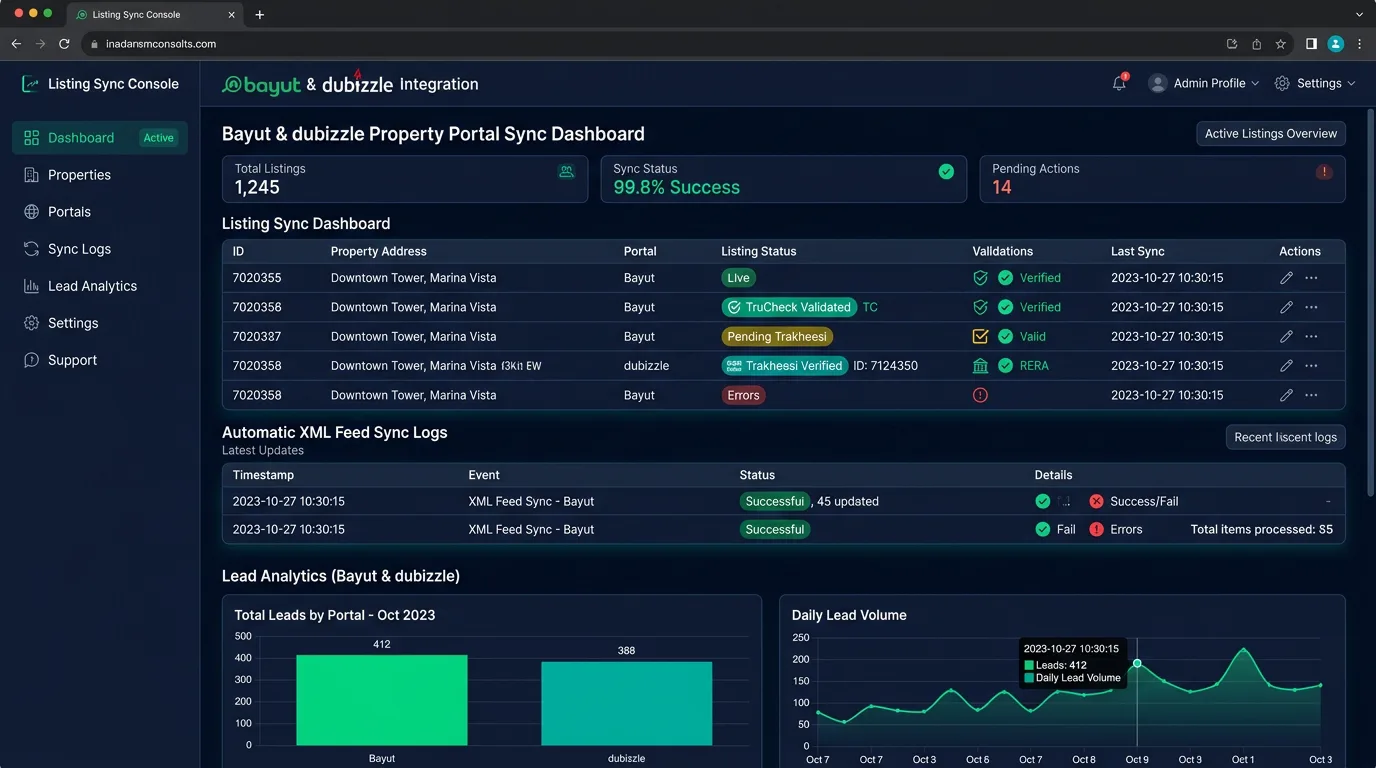
Task: Open more actions for the Errors row
Action: (1311, 395)
